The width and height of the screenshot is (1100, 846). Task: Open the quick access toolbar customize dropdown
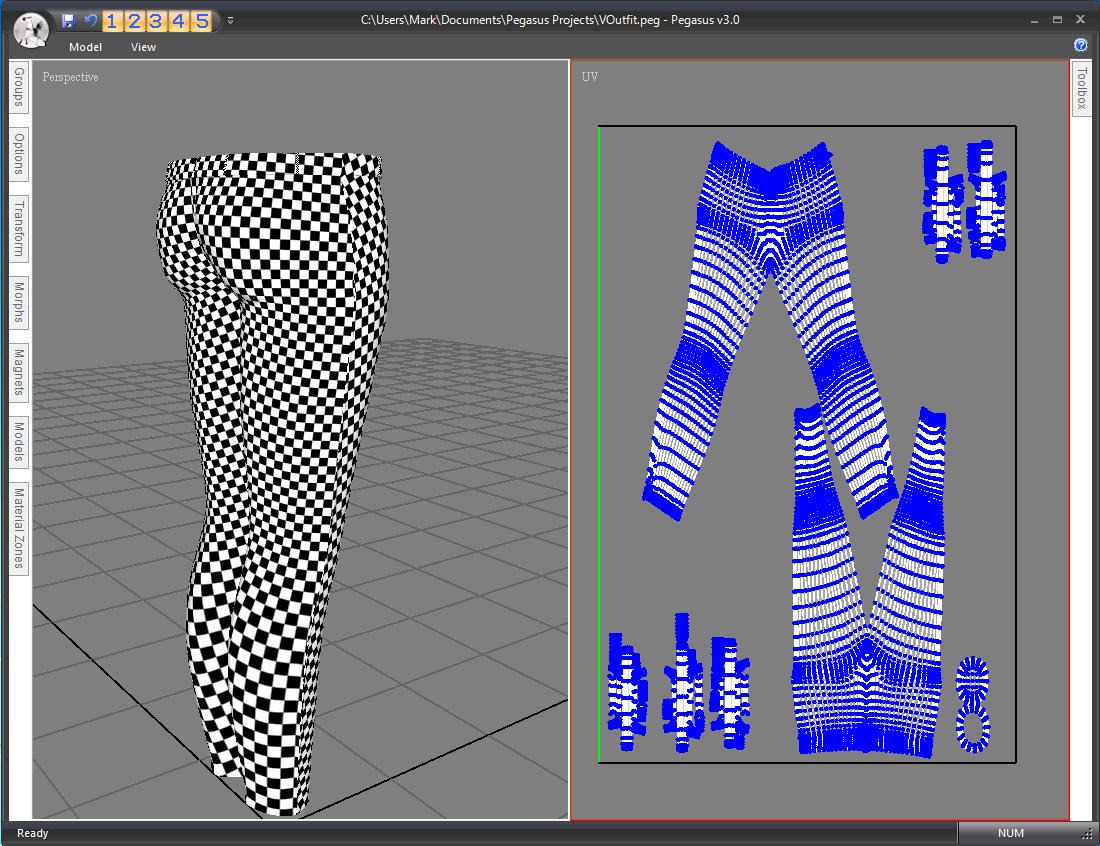(230, 20)
